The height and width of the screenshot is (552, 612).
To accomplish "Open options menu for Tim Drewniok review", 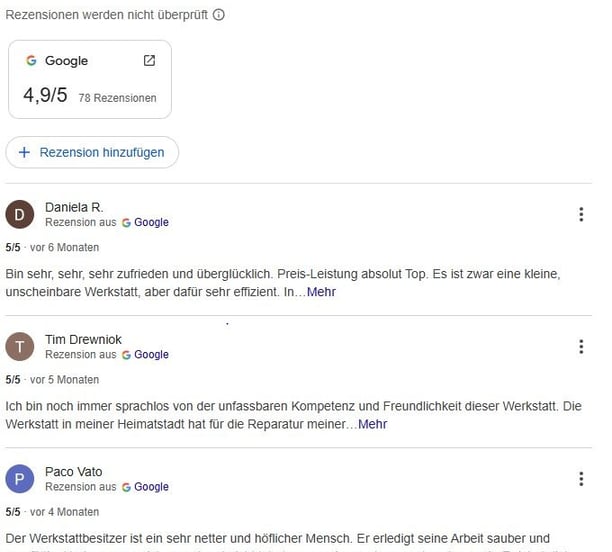I will click(x=580, y=346).
